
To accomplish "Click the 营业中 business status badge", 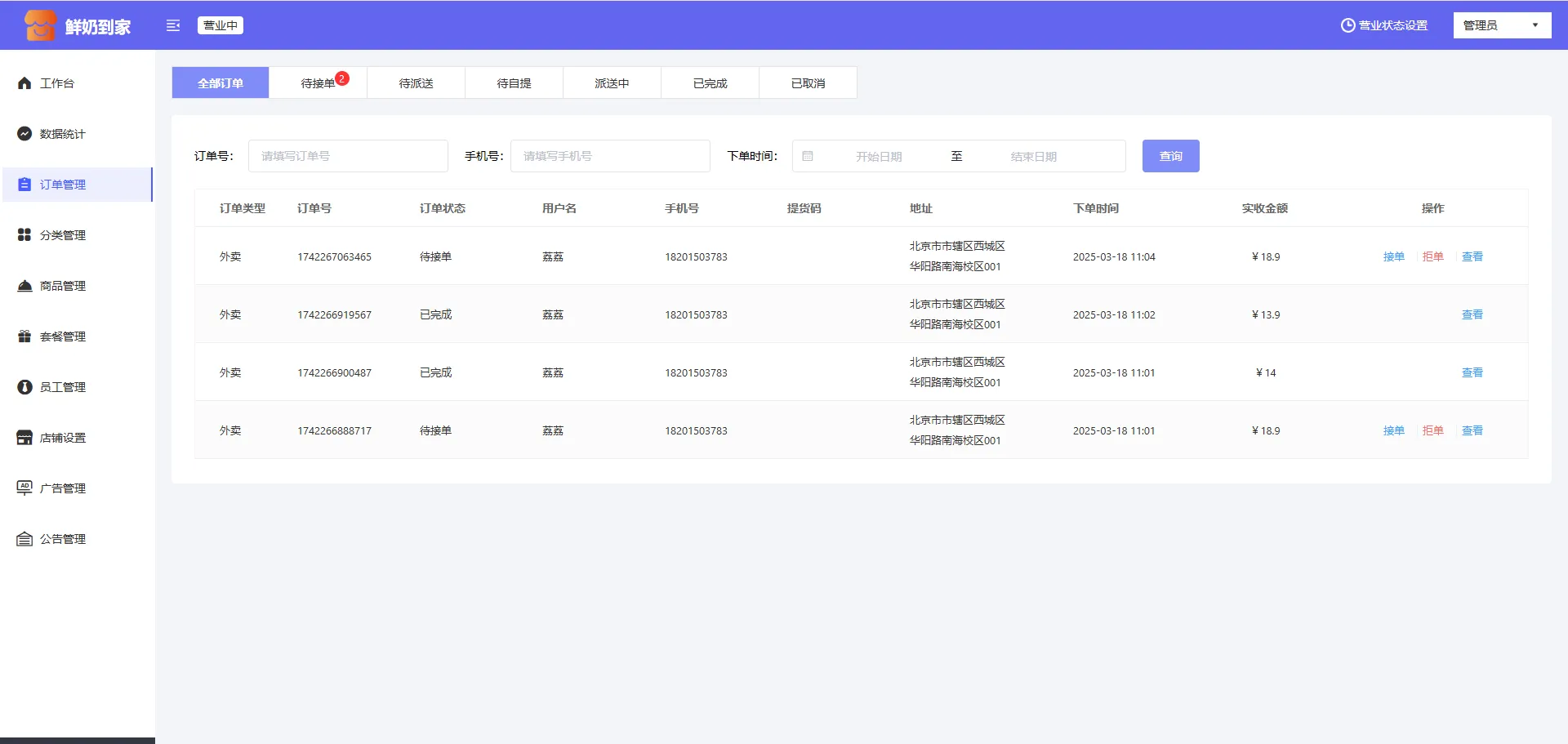I will [x=220, y=25].
